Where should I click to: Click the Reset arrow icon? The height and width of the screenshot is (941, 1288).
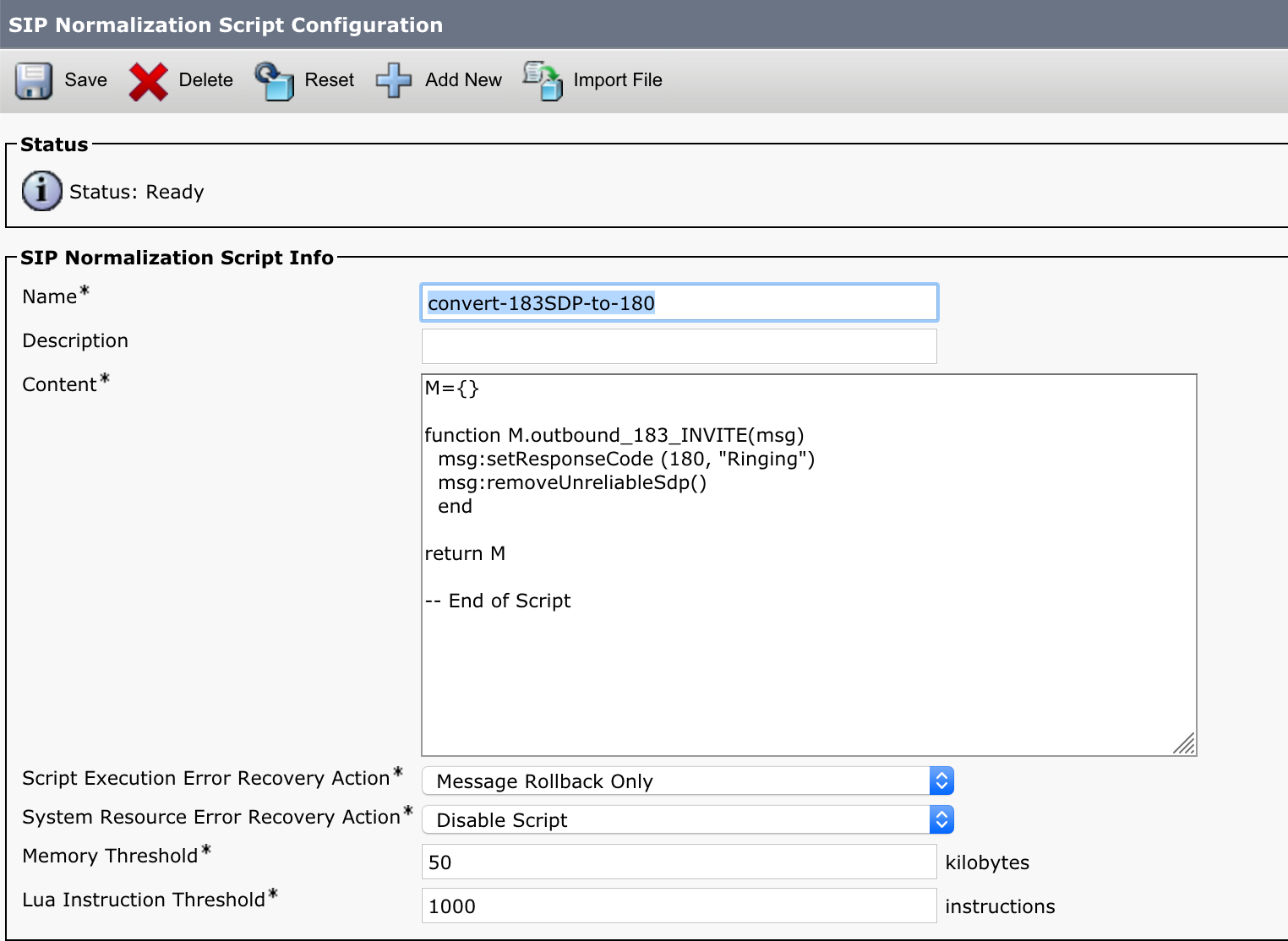tap(273, 80)
